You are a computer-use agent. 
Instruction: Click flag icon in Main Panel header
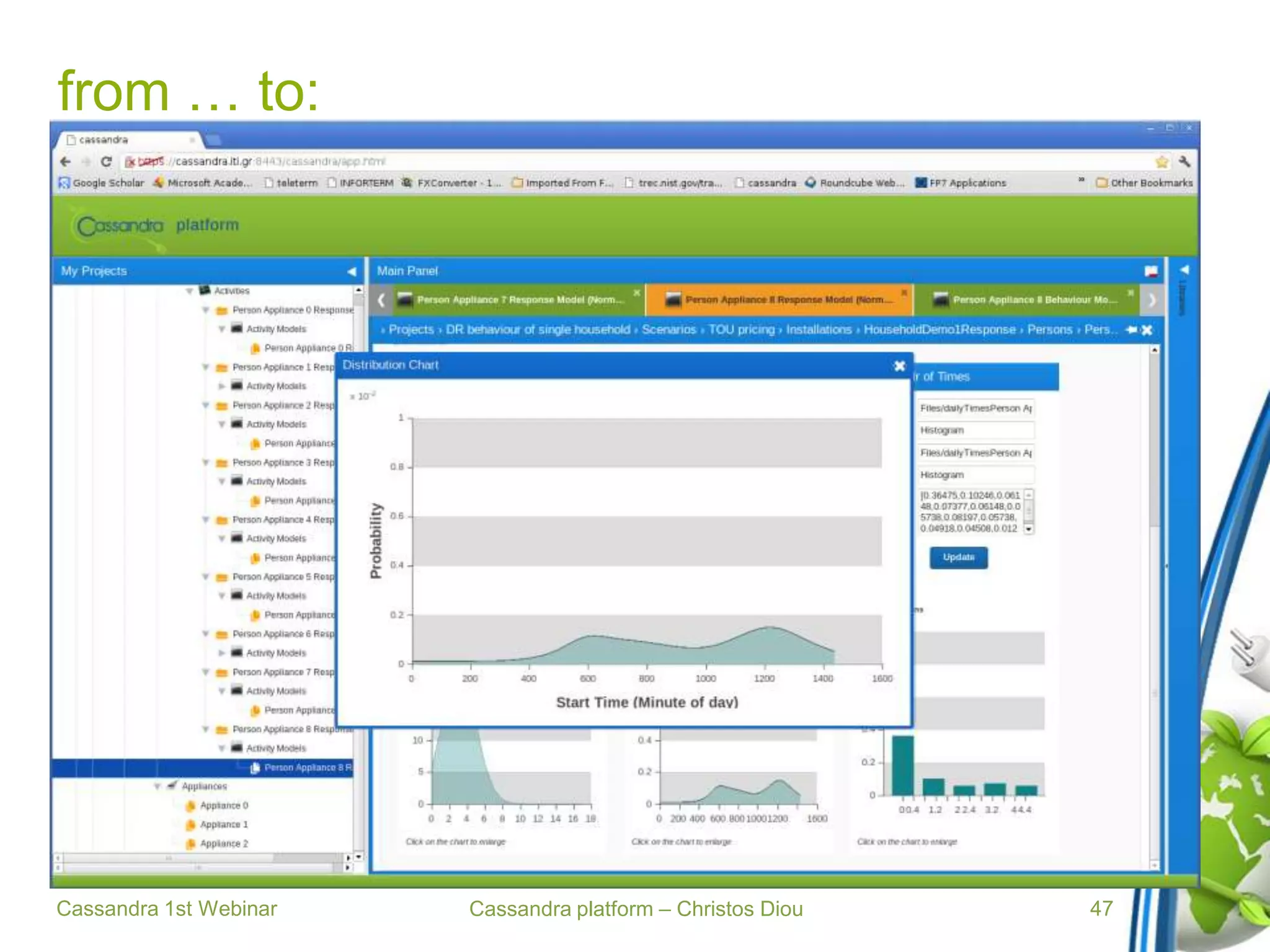[1151, 271]
